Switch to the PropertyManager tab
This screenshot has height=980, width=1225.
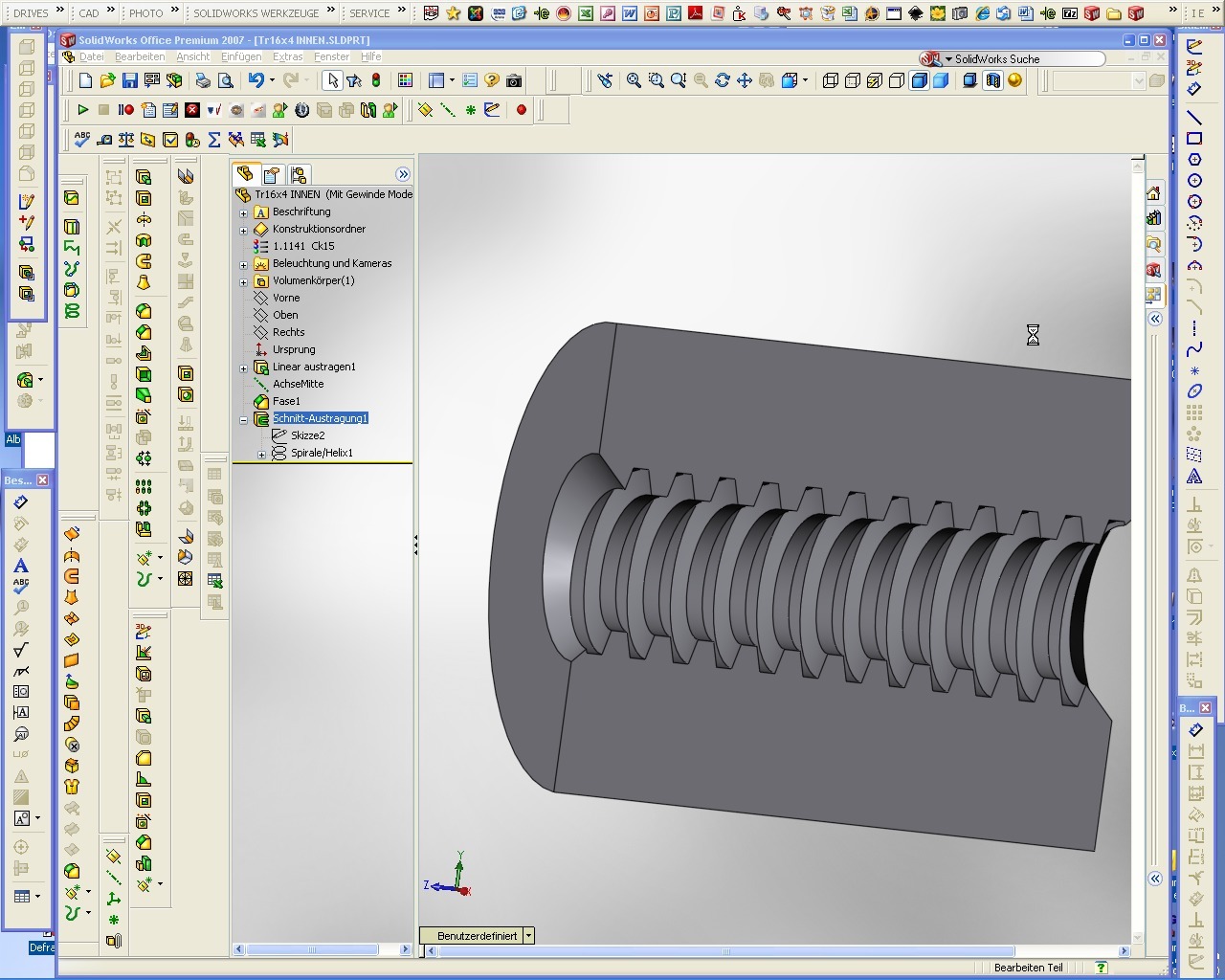tap(272, 174)
